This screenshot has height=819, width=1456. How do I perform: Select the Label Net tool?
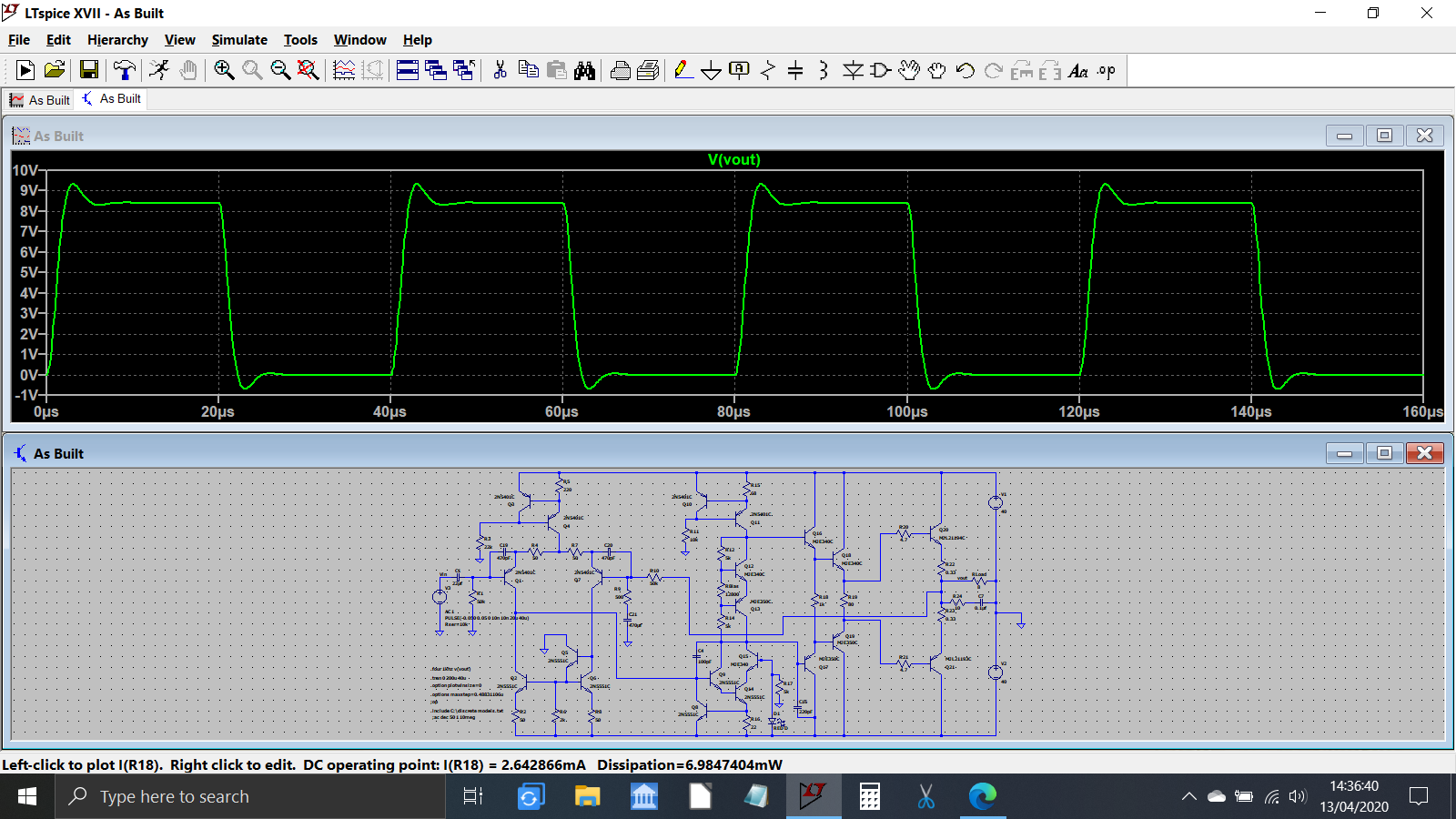click(x=740, y=70)
